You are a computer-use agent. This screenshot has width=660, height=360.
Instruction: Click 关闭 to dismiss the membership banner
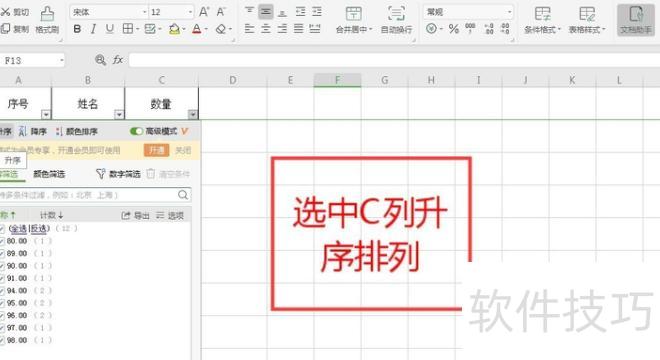[183, 150]
